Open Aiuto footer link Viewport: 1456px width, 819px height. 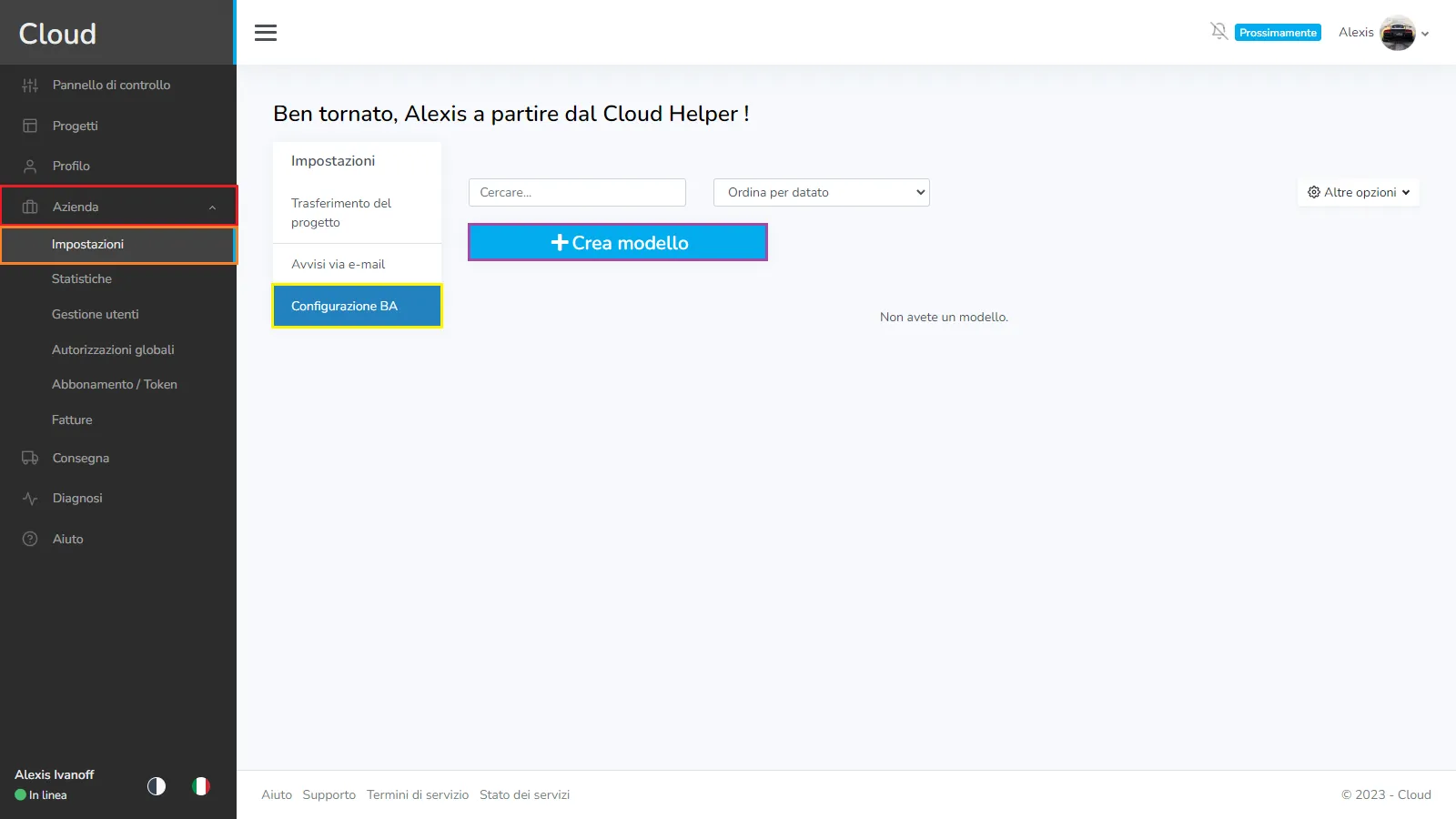pyautogui.click(x=277, y=794)
